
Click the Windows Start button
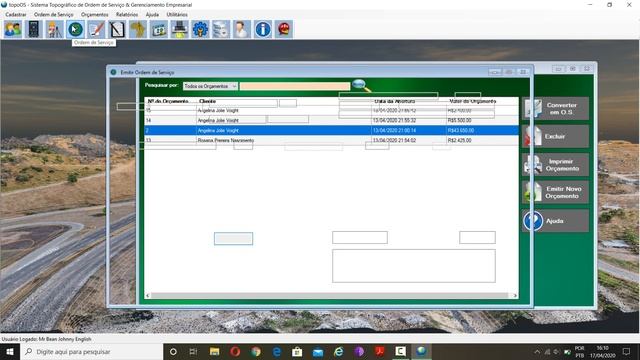(x=10, y=351)
